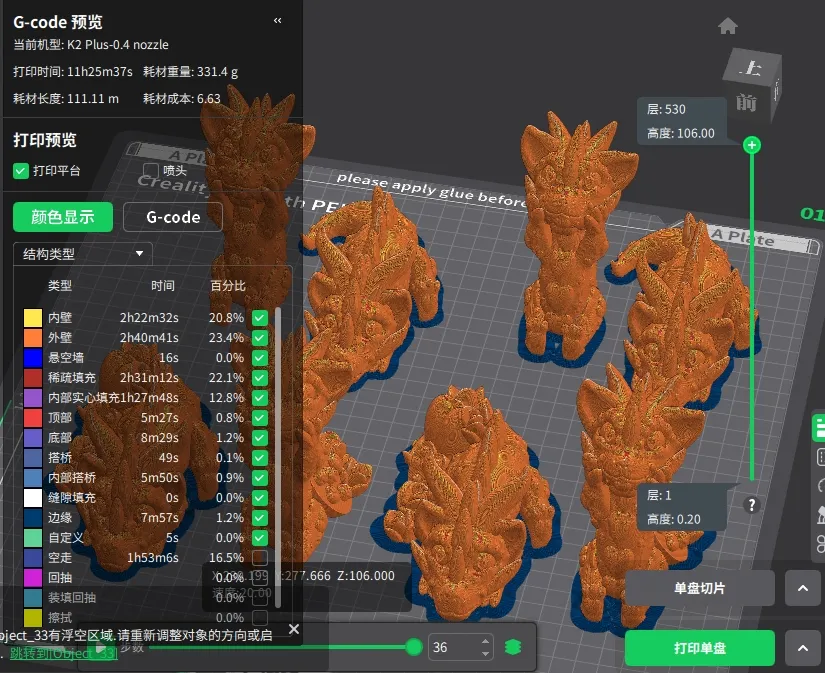This screenshot has height=673, width=825.
Task: Uncheck the 内部搭桥 visibility checkbox
Action: click(259, 478)
